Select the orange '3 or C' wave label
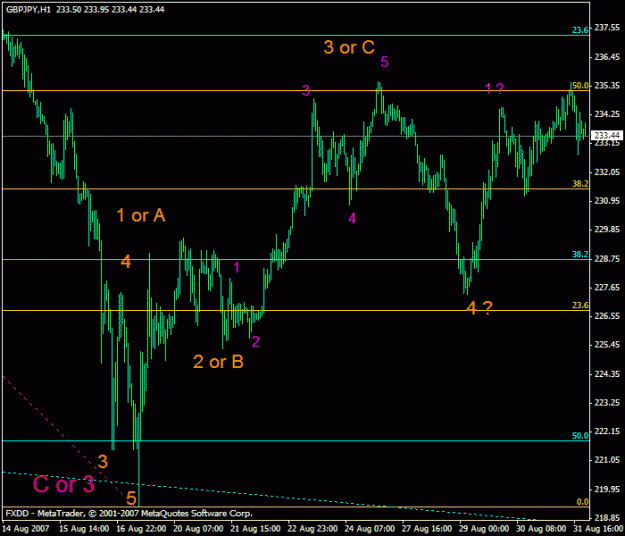This screenshot has height=536, width=625. [x=349, y=47]
